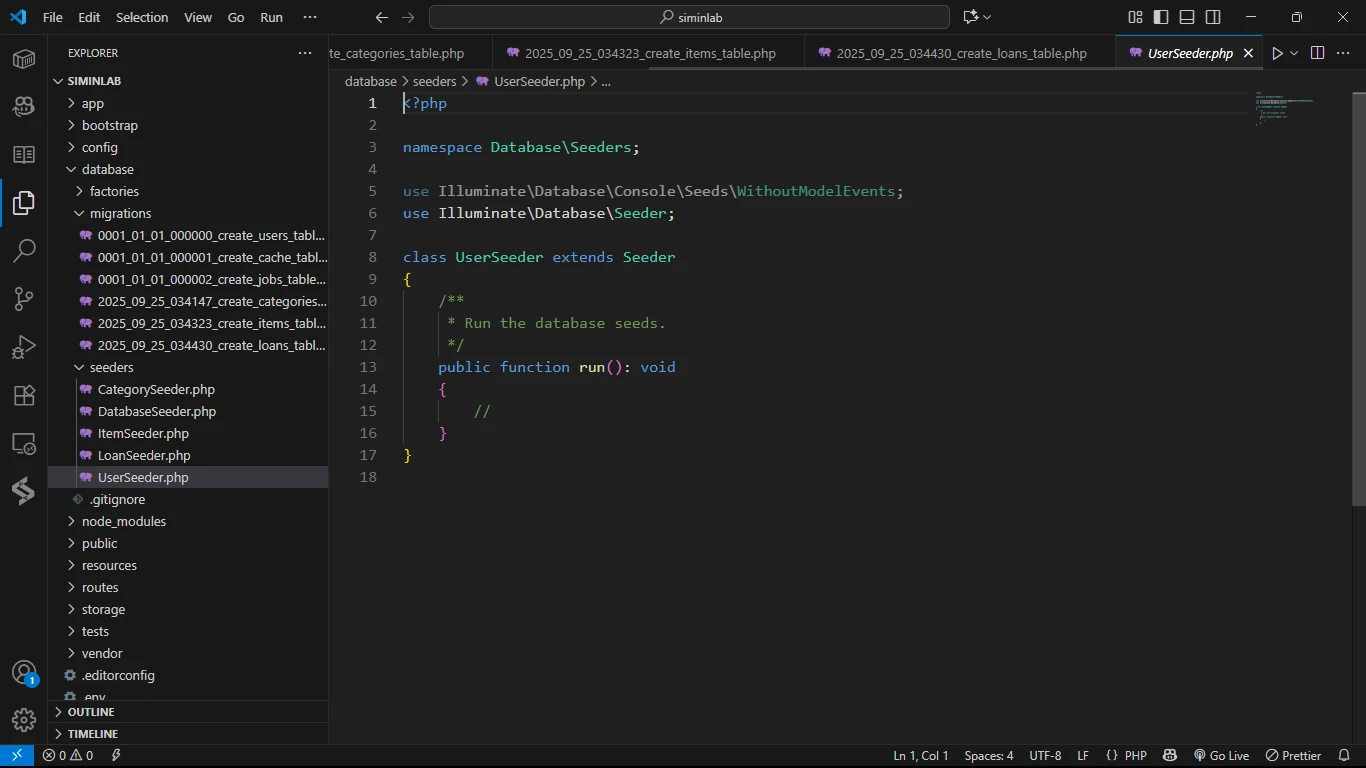Open the Selection menu
The image size is (1366, 768).
click(142, 17)
